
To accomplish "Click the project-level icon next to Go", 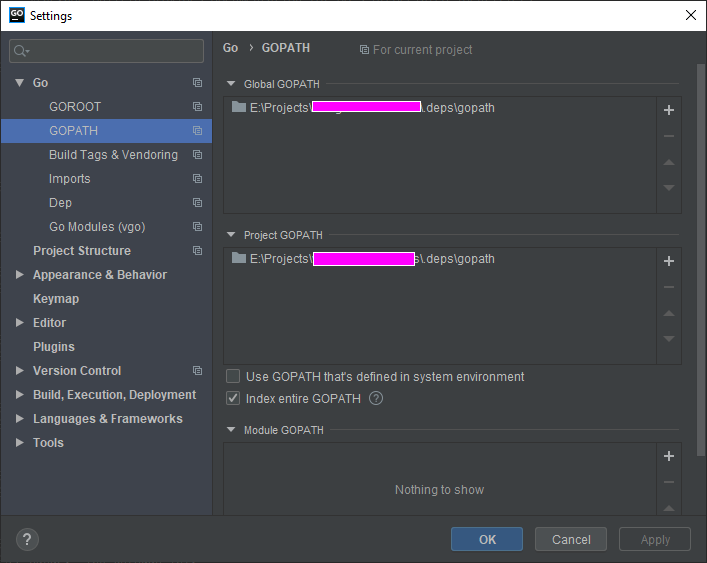I will pos(197,82).
